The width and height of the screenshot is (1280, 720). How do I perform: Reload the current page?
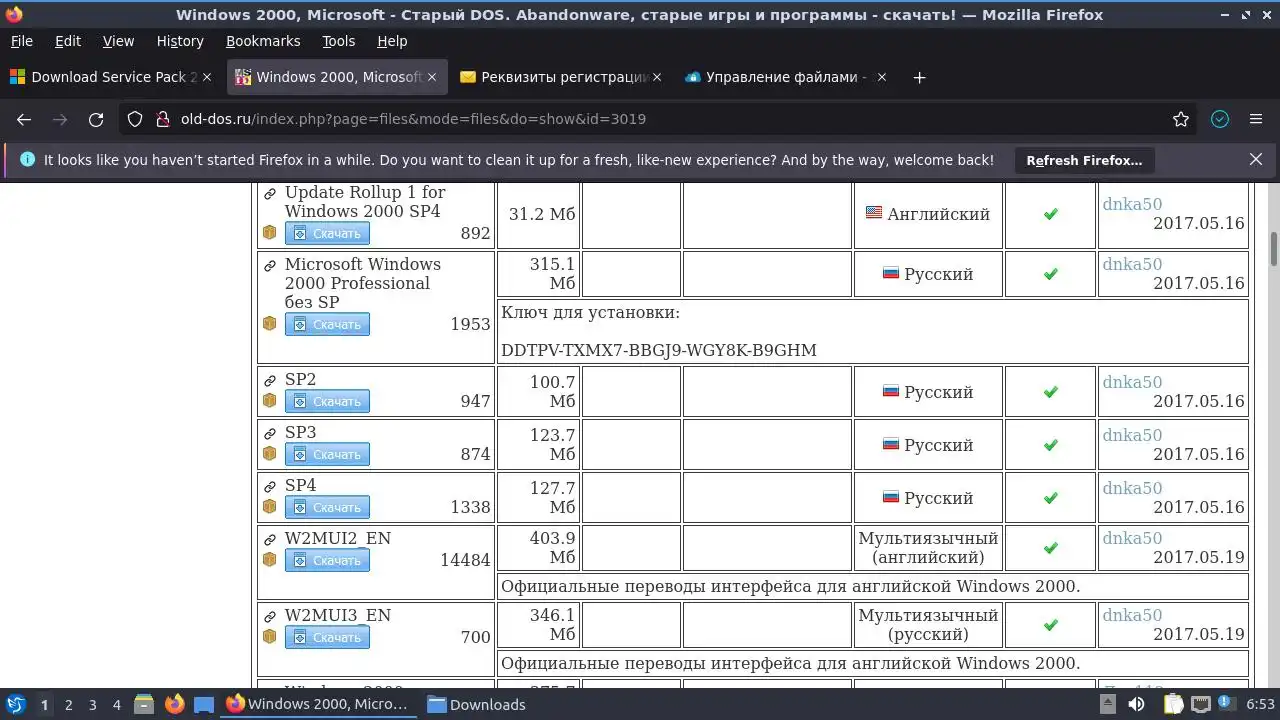[96, 119]
